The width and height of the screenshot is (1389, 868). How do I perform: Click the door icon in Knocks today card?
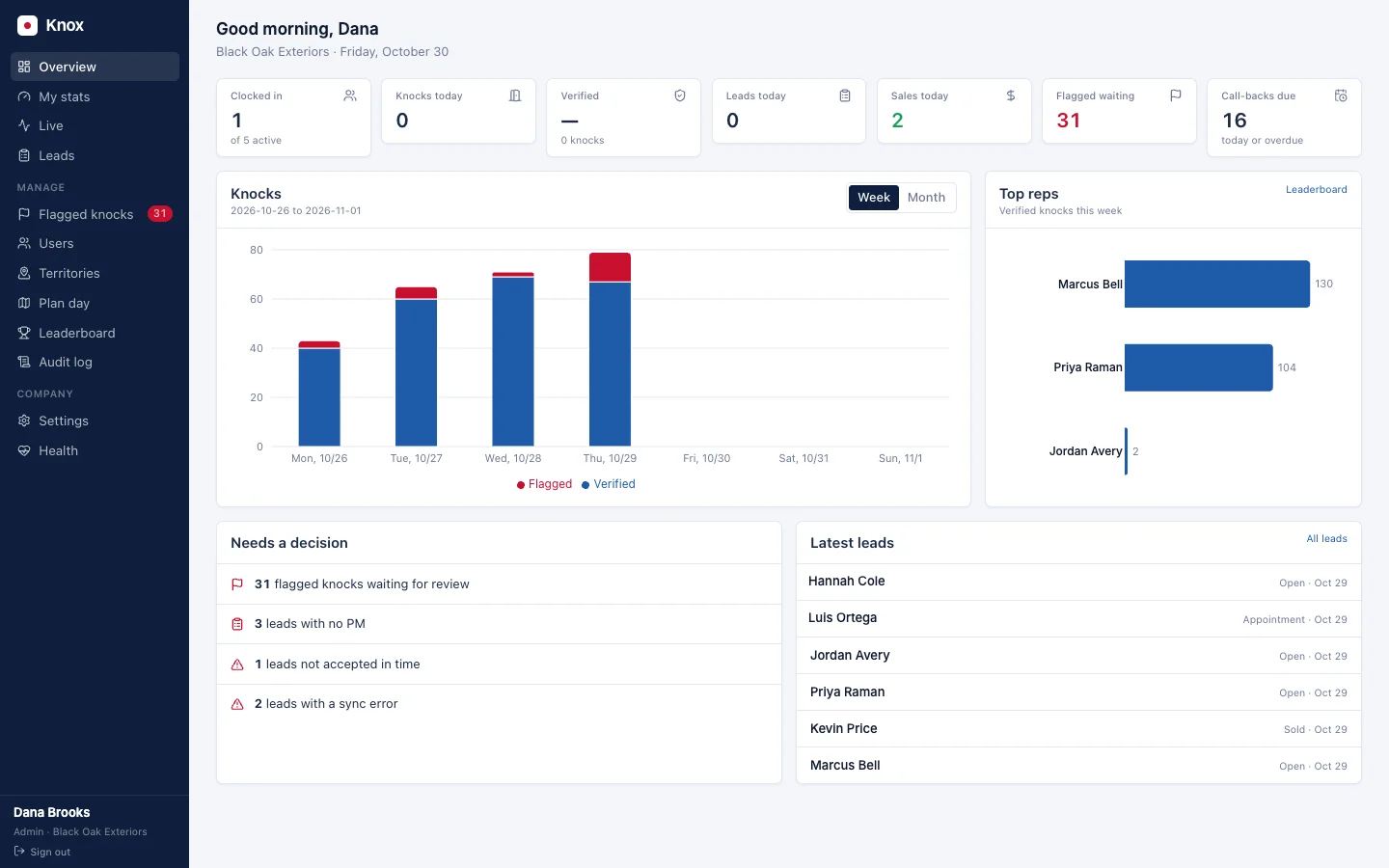point(515,95)
